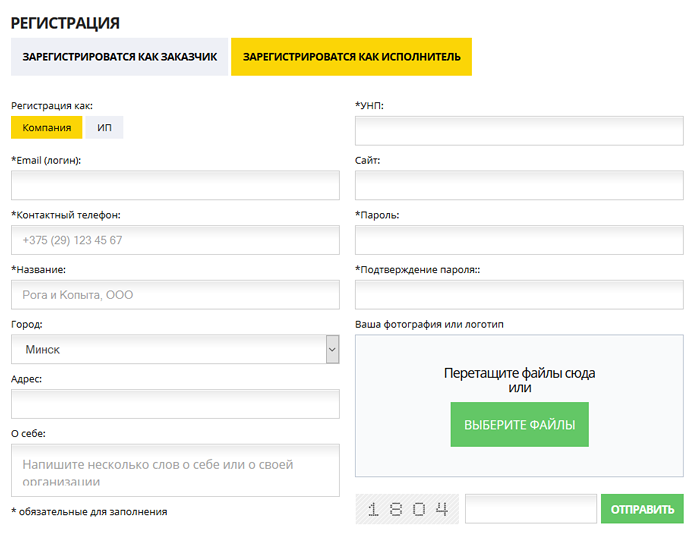This screenshot has height=544, width=700.
Task: Click the Email (логин) input field
Action: coord(175,185)
